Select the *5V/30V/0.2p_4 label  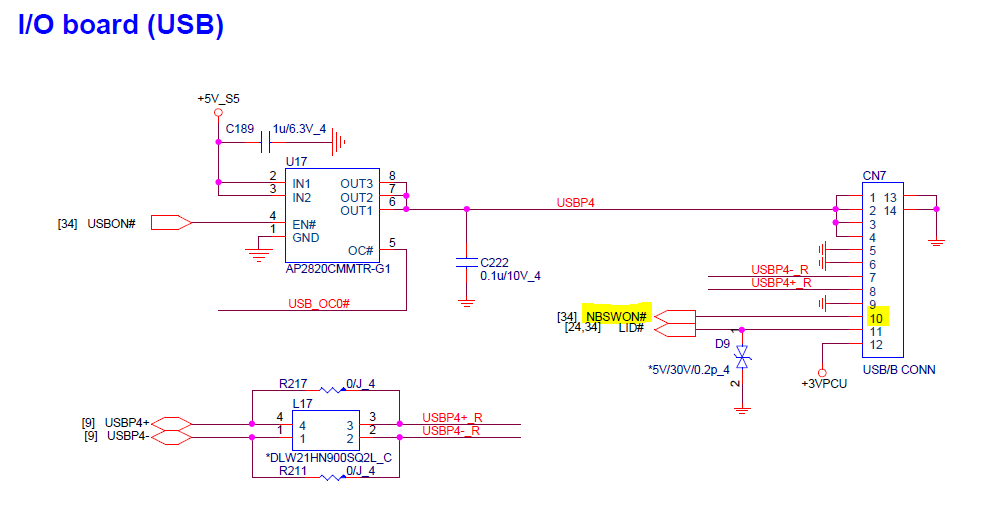(x=688, y=369)
